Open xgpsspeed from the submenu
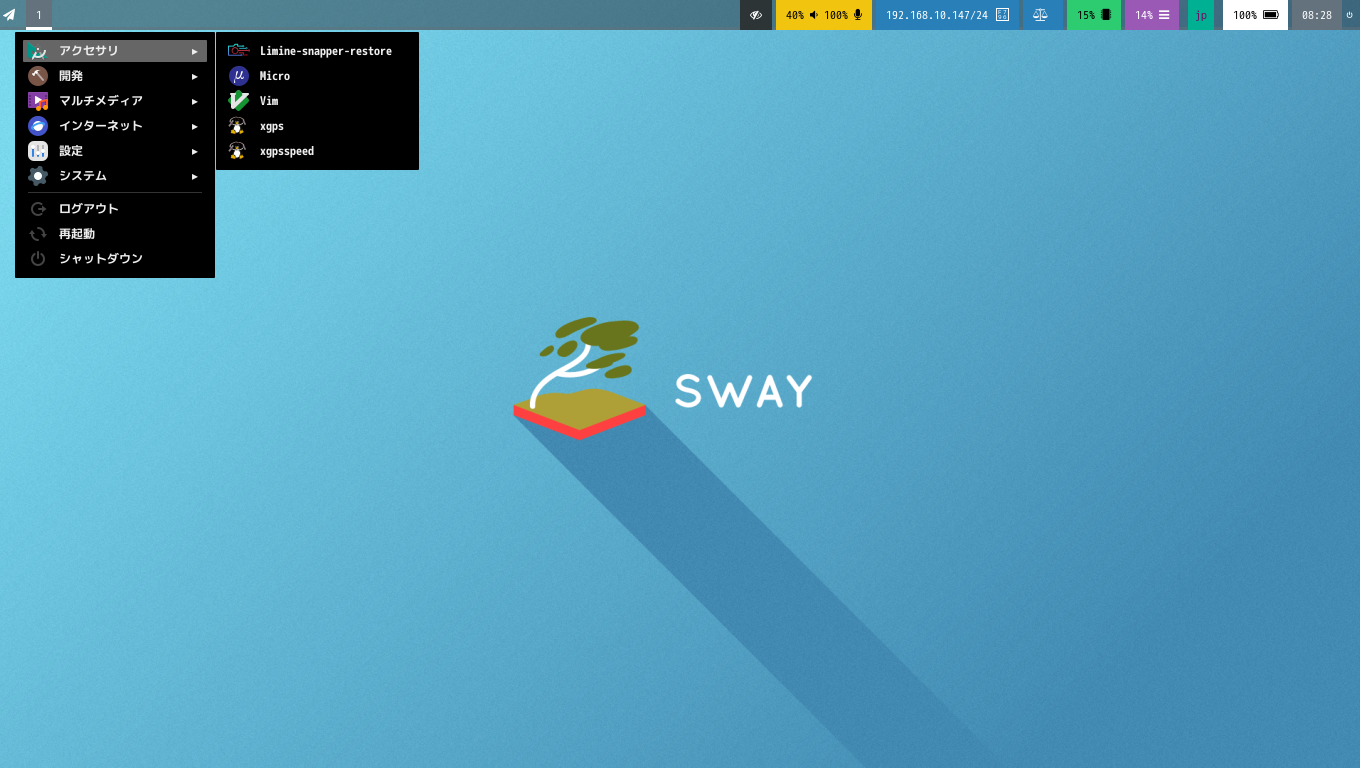 tap(317, 151)
